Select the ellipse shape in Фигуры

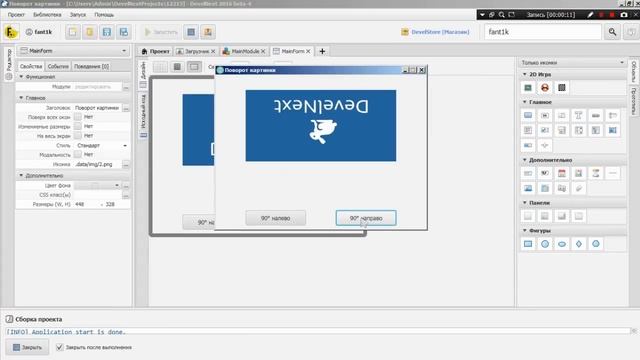coord(562,244)
